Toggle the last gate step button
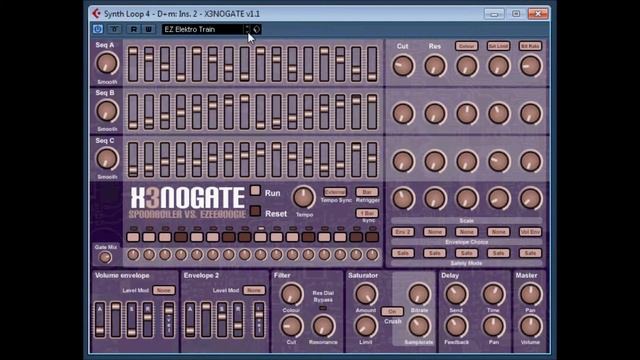The height and width of the screenshot is (360, 640). tap(372, 237)
